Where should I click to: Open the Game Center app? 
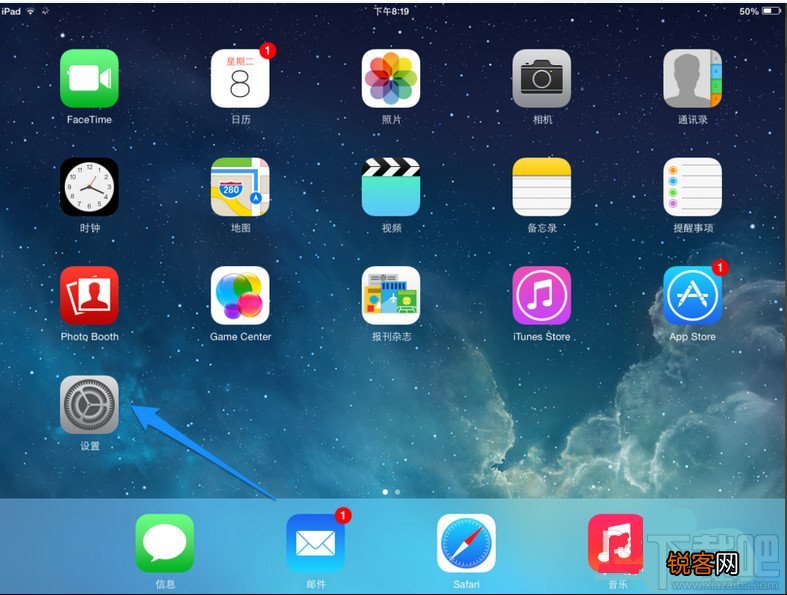point(240,295)
